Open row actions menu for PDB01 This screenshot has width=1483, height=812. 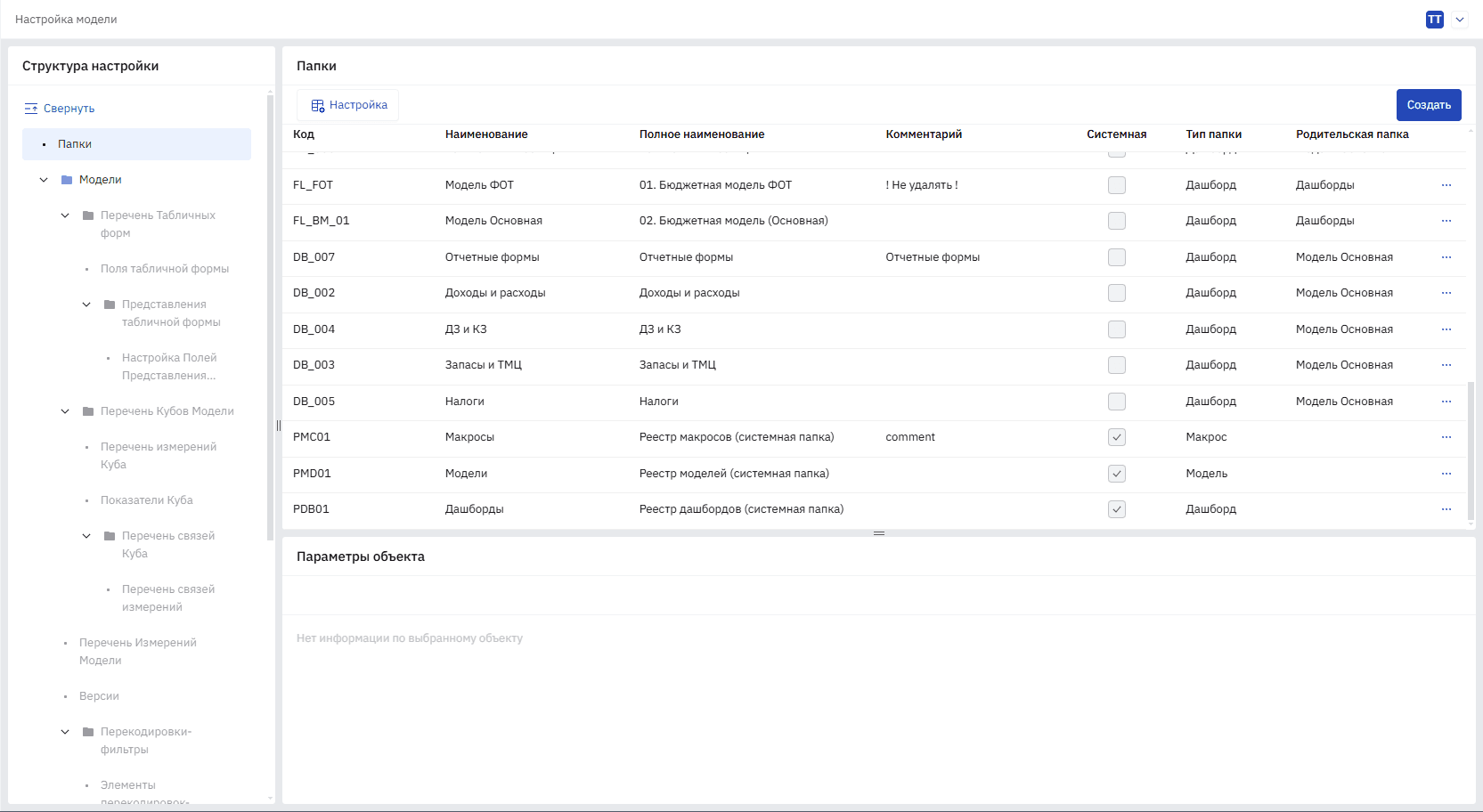point(1446,509)
